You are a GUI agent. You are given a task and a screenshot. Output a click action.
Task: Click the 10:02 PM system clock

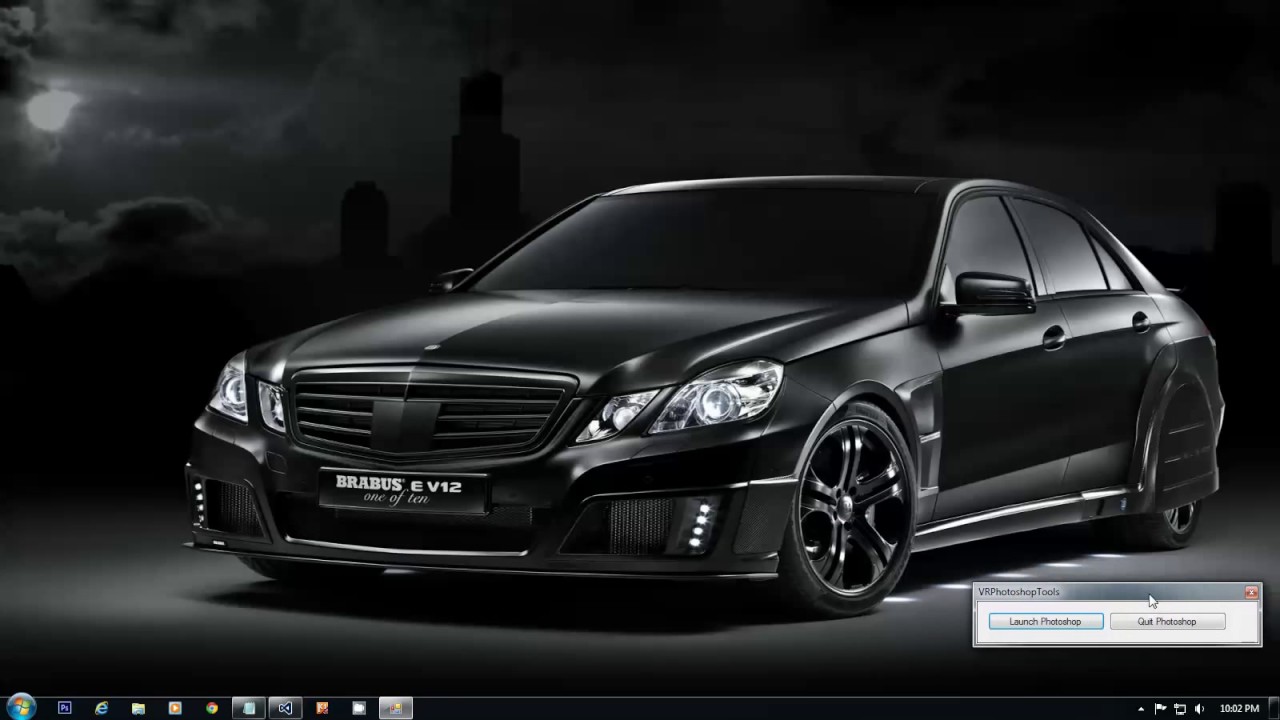pyautogui.click(x=1239, y=708)
